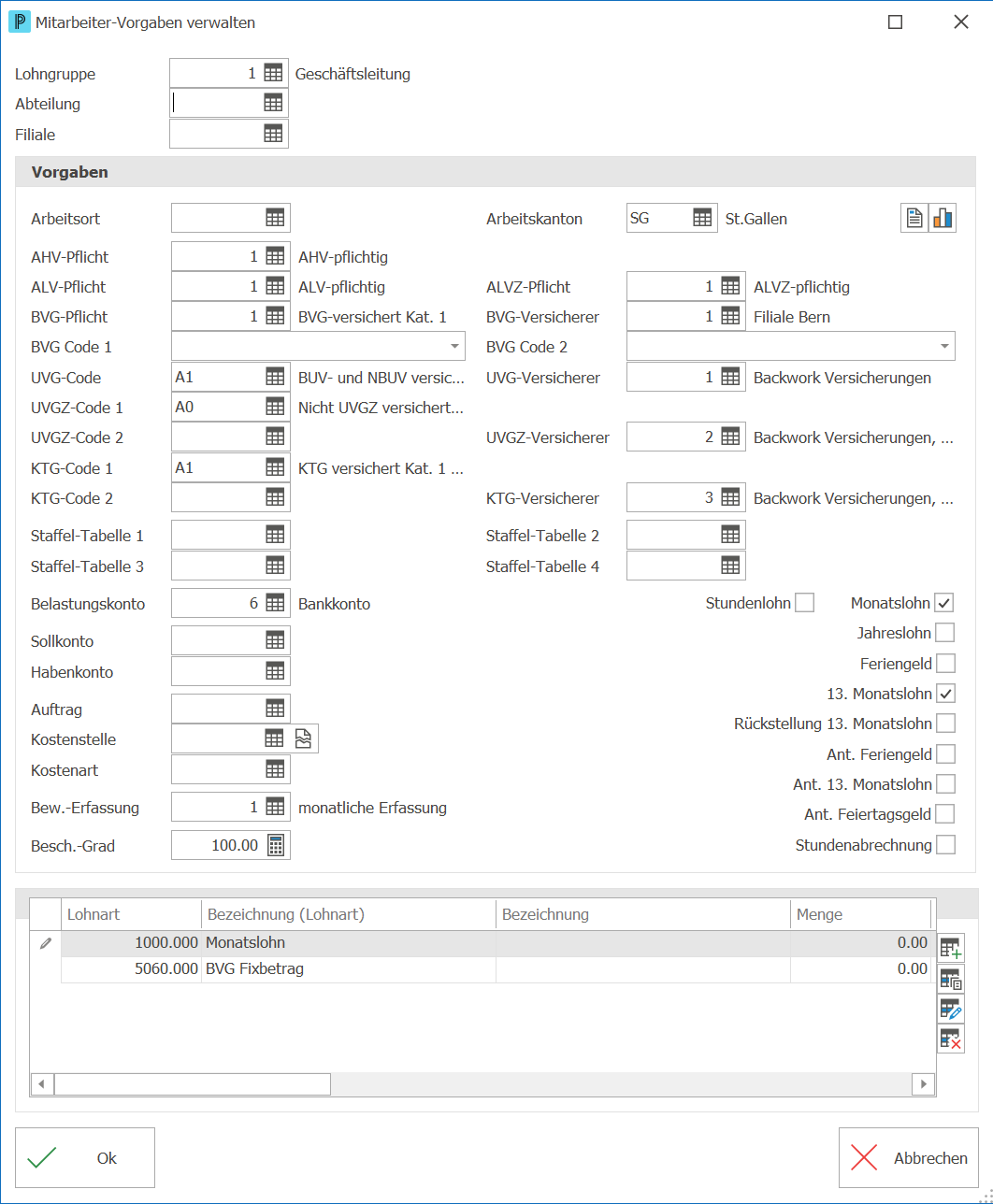The width and height of the screenshot is (993, 1204).
Task: Toggle the Stundenabrechnung checkbox
Action: tap(945, 844)
